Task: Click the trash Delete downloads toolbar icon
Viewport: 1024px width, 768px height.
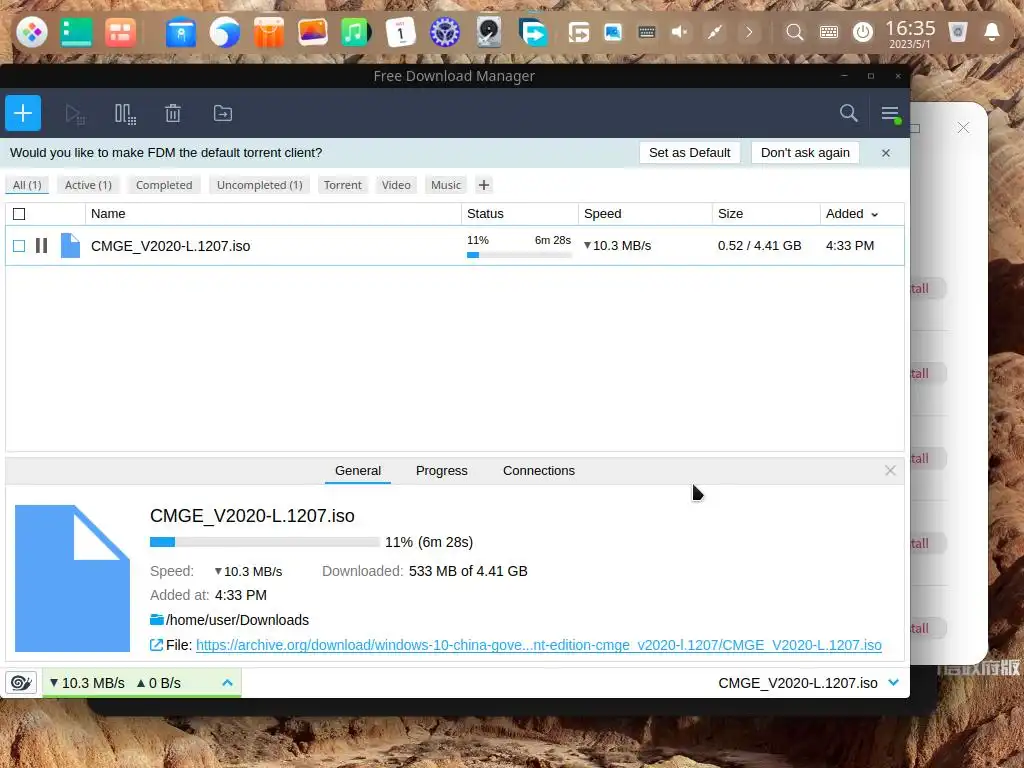Action: point(172,114)
